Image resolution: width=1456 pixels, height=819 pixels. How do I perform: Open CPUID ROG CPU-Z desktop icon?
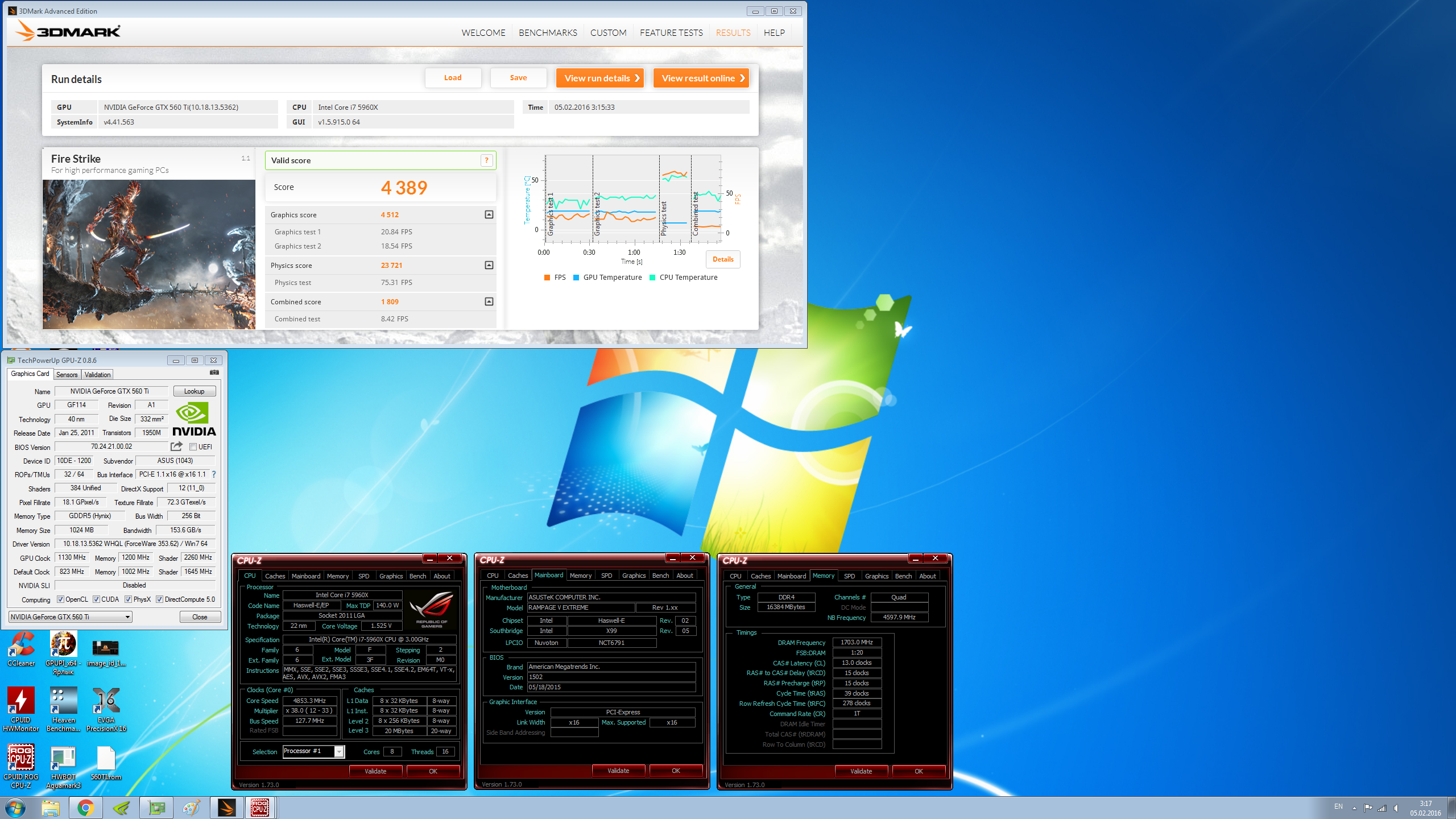(21, 766)
